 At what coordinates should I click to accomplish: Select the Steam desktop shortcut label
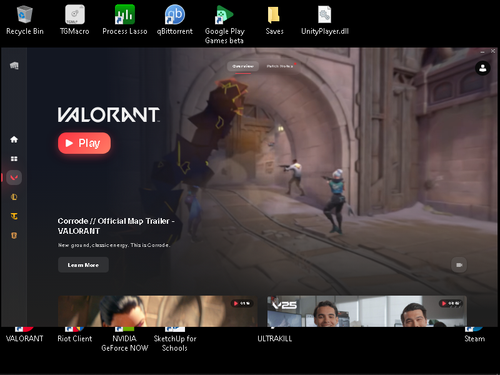coord(475,339)
